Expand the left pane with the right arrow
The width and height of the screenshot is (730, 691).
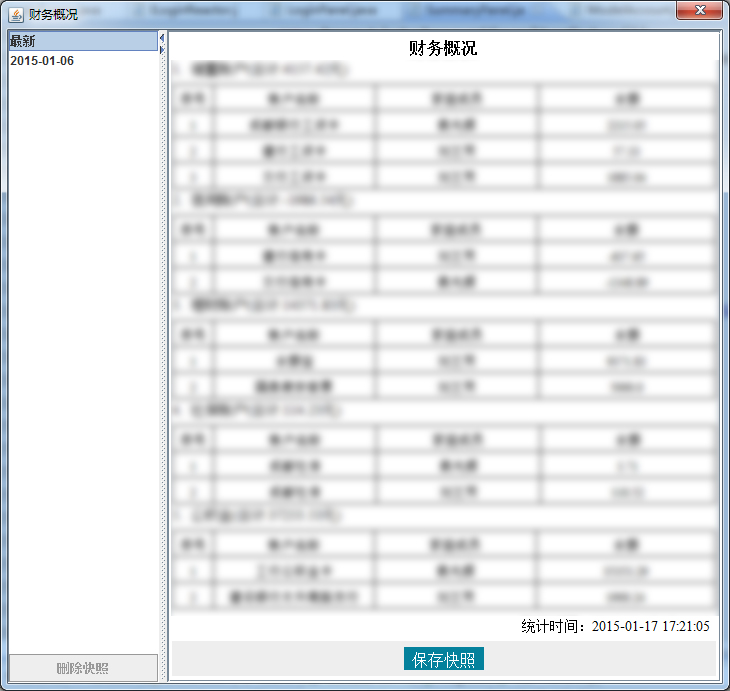pyautogui.click(x=162, y=49)
